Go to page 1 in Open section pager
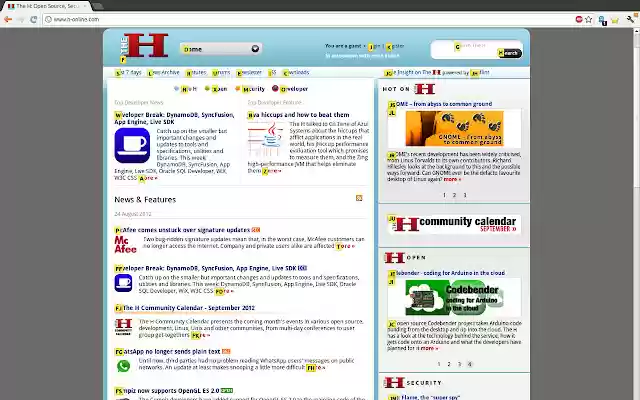This screenshot has width=640, height=400. coord(439,364)
